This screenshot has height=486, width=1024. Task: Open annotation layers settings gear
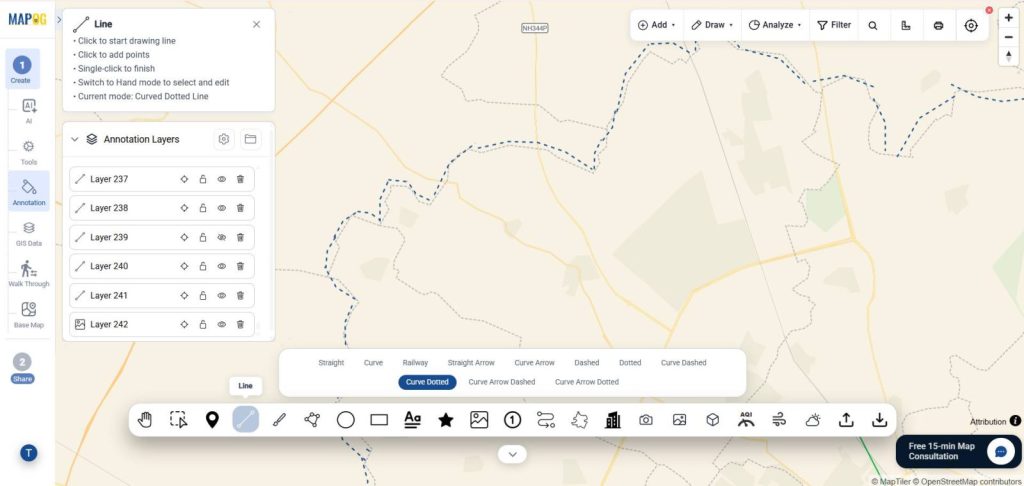coord(224,139)
